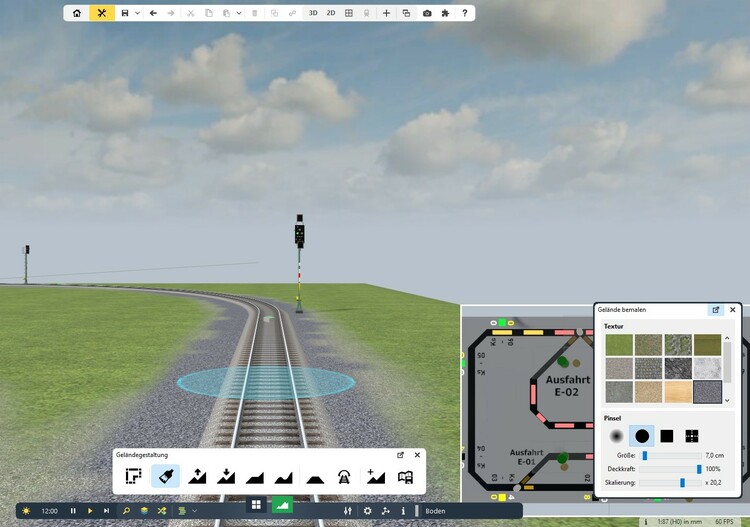Click the delete trash icon
Screen dimensions: 750x527
tap(254, 13)
